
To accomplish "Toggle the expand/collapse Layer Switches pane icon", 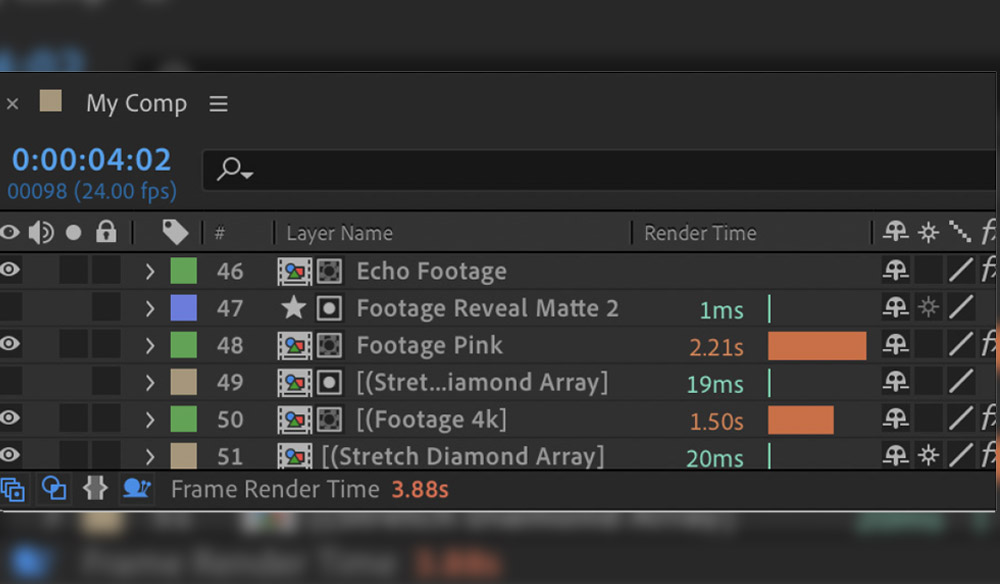I will 14,489.
